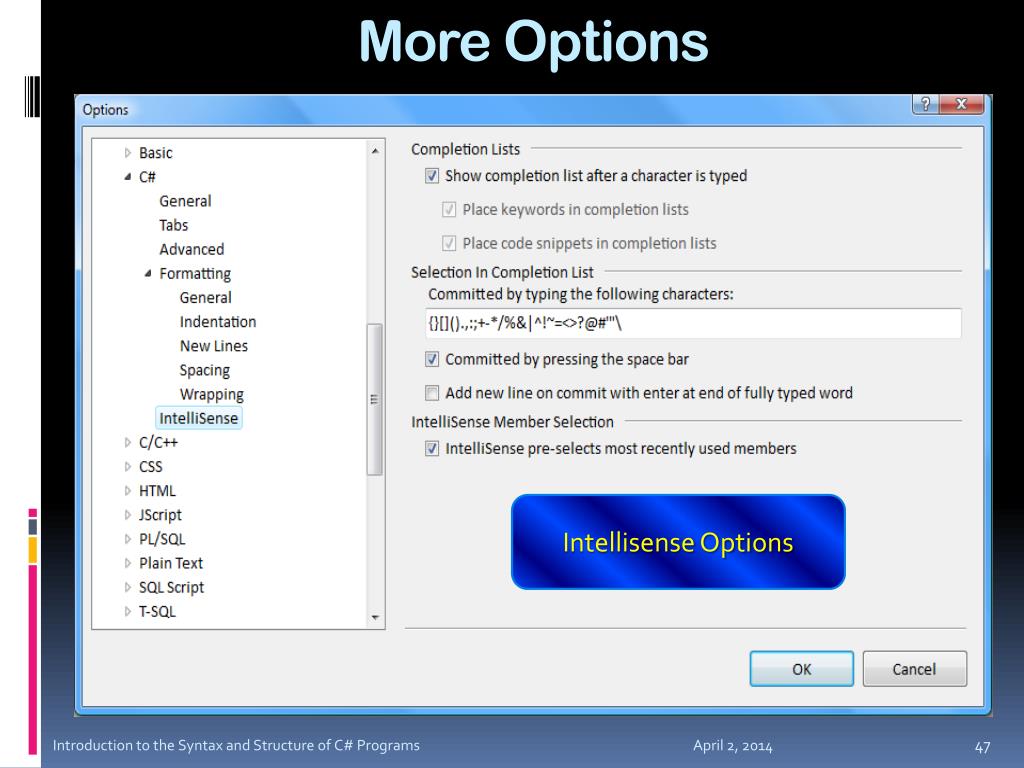Toggle Show completion list after a character is typed
Viewport: 1024px width, 768px height.
click(x=432, y=176)
